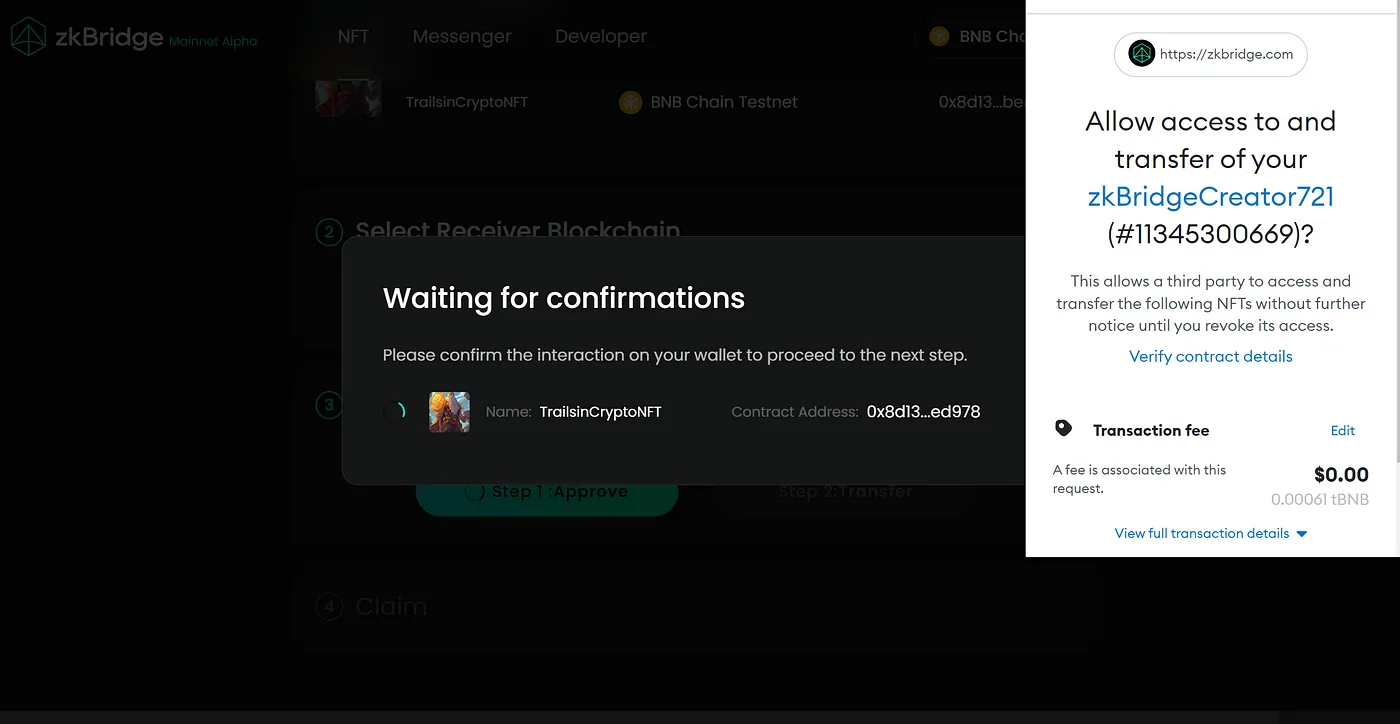Click Verify contract details link

click(x=1211, y=356)
